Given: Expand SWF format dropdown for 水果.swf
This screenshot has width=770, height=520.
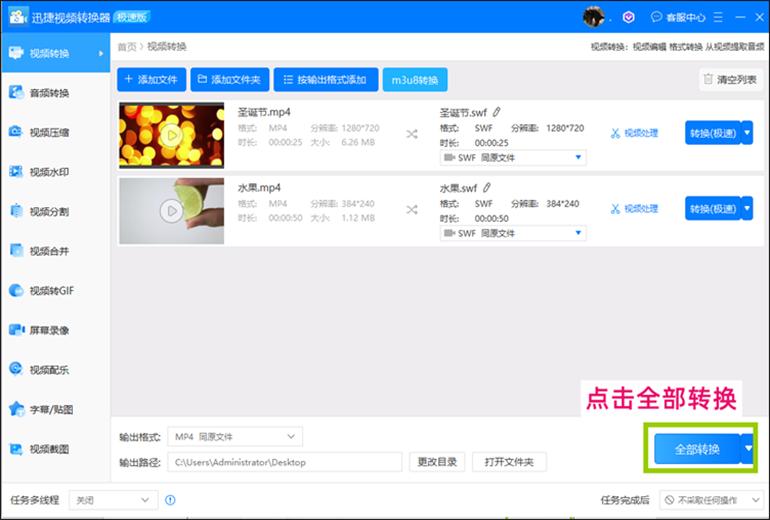Looking at the screenshot, I should (x=513, y=233).
